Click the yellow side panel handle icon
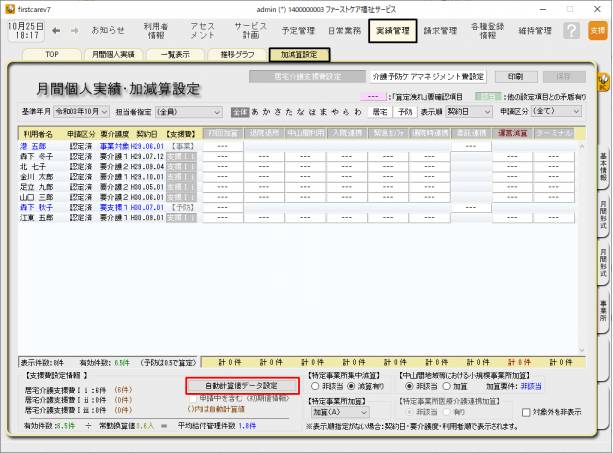 coord(604,81)
